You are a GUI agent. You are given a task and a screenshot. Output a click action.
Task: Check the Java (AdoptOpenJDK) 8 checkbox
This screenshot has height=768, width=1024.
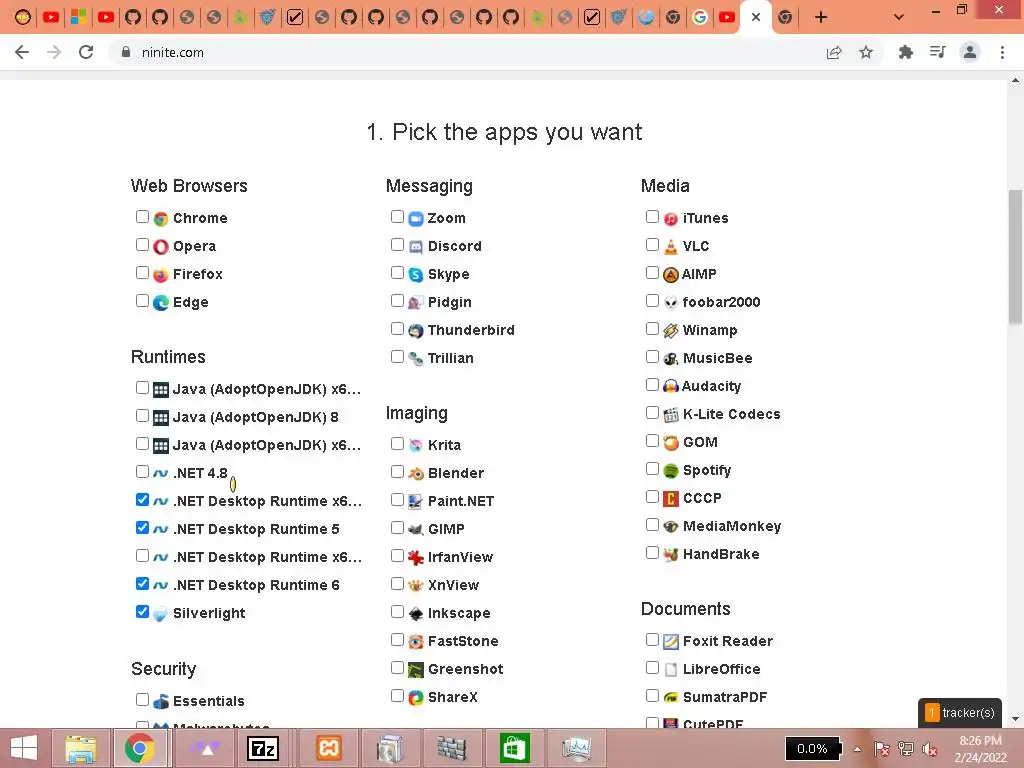point(142,415)
